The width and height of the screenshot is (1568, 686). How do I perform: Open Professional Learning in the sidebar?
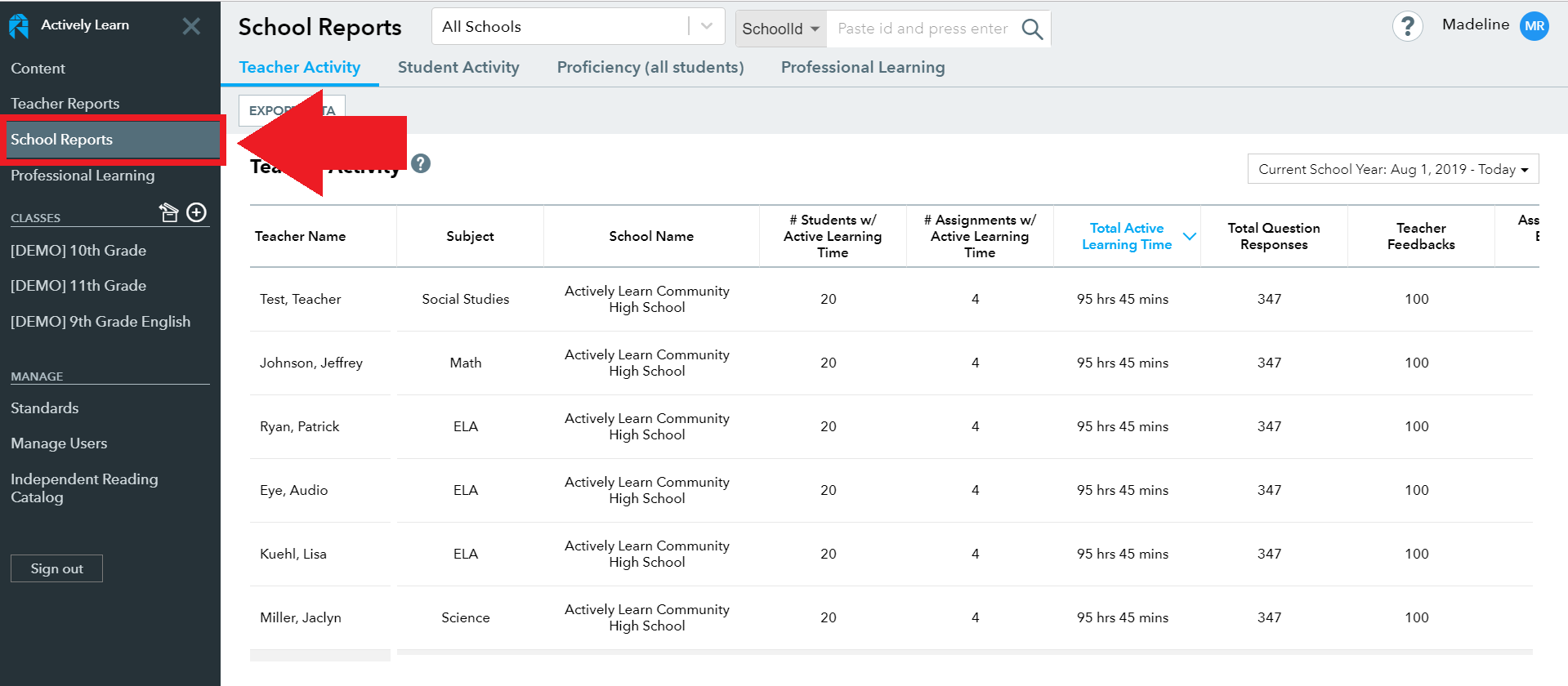coord(83,176)
